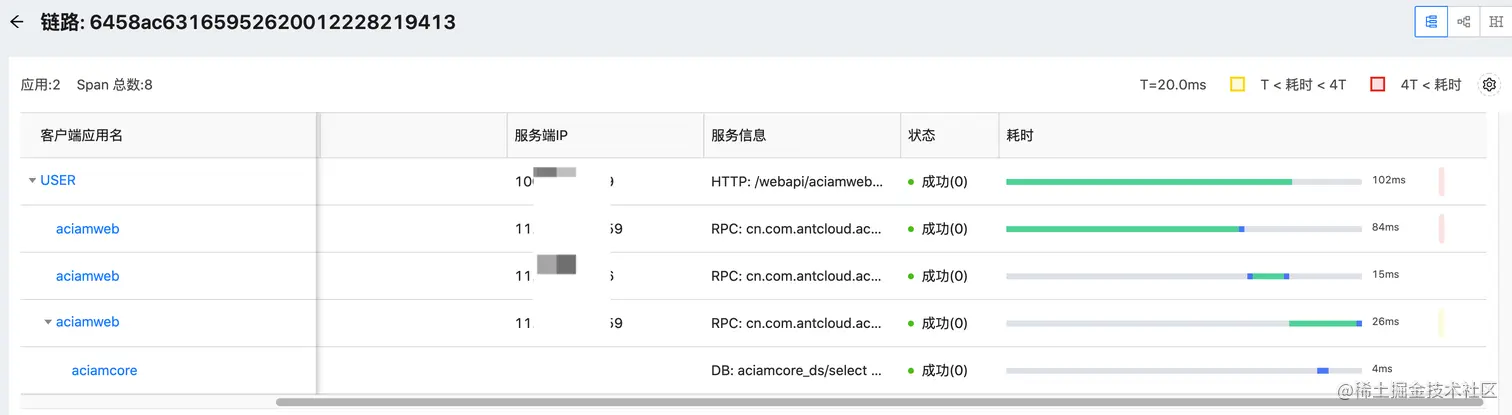
Task: Click the HTTP: /webapi/aciamweb... service info cell
Action: tap(797, 182)
